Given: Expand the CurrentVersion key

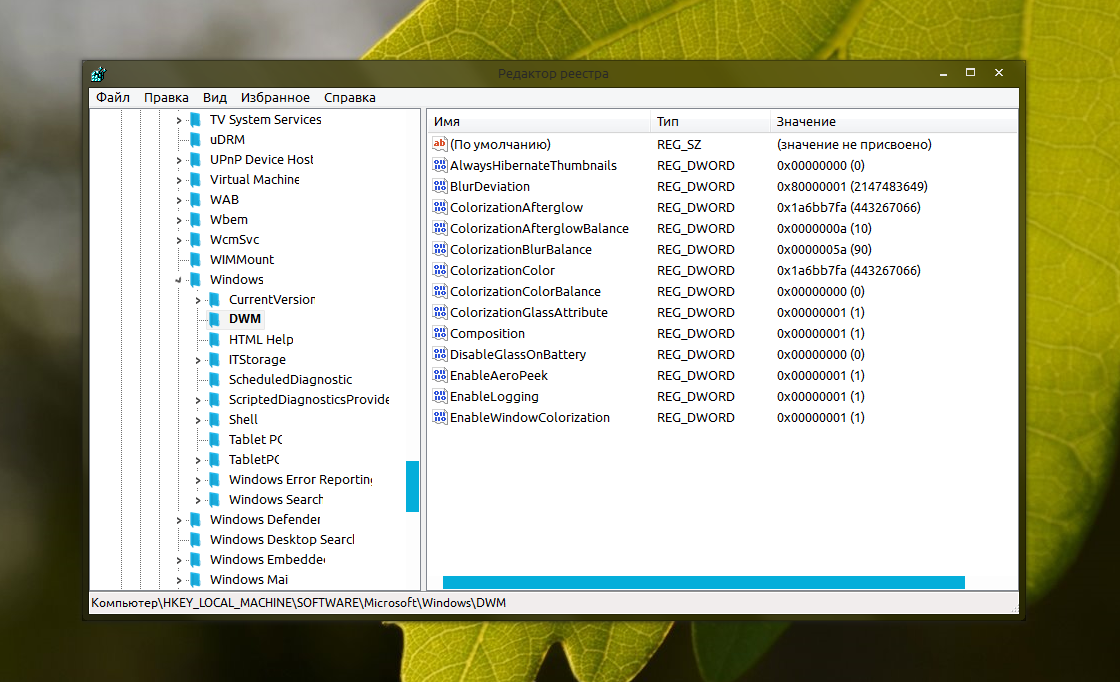Looking at the screenshot, I should click(x=198, y=300).
